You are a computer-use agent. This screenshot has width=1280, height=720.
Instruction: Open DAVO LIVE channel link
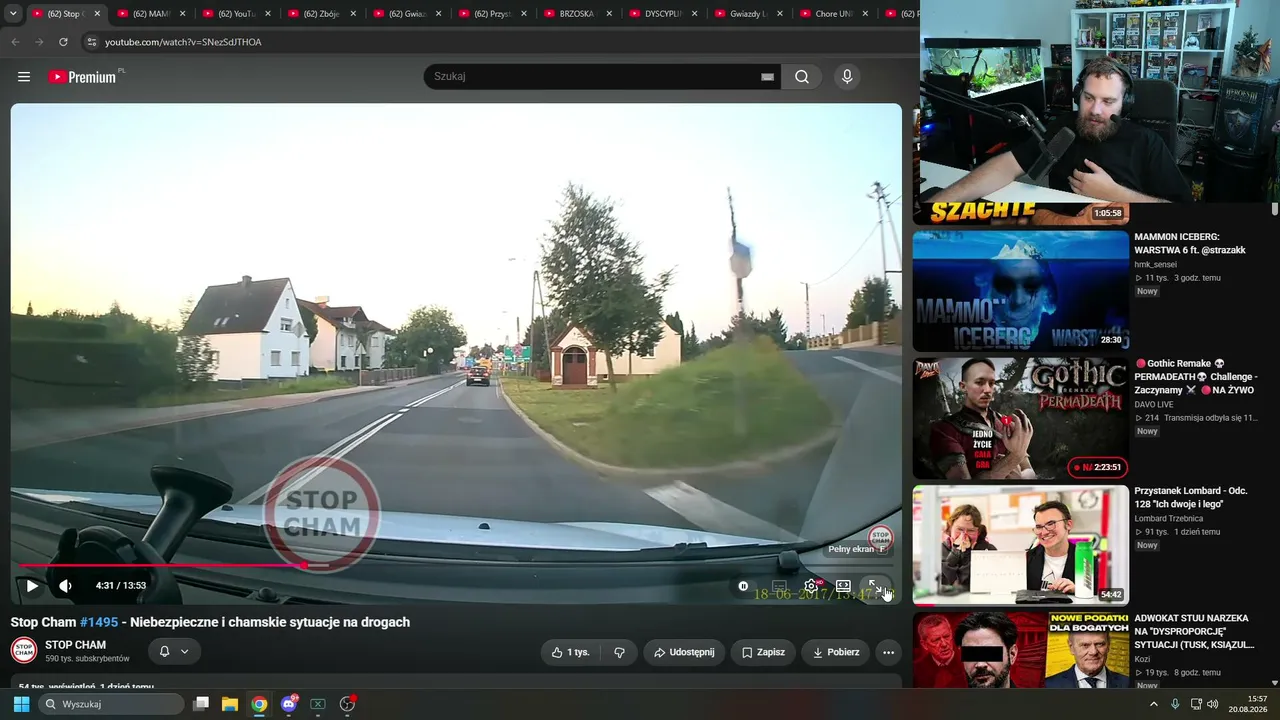point(1154,405)
